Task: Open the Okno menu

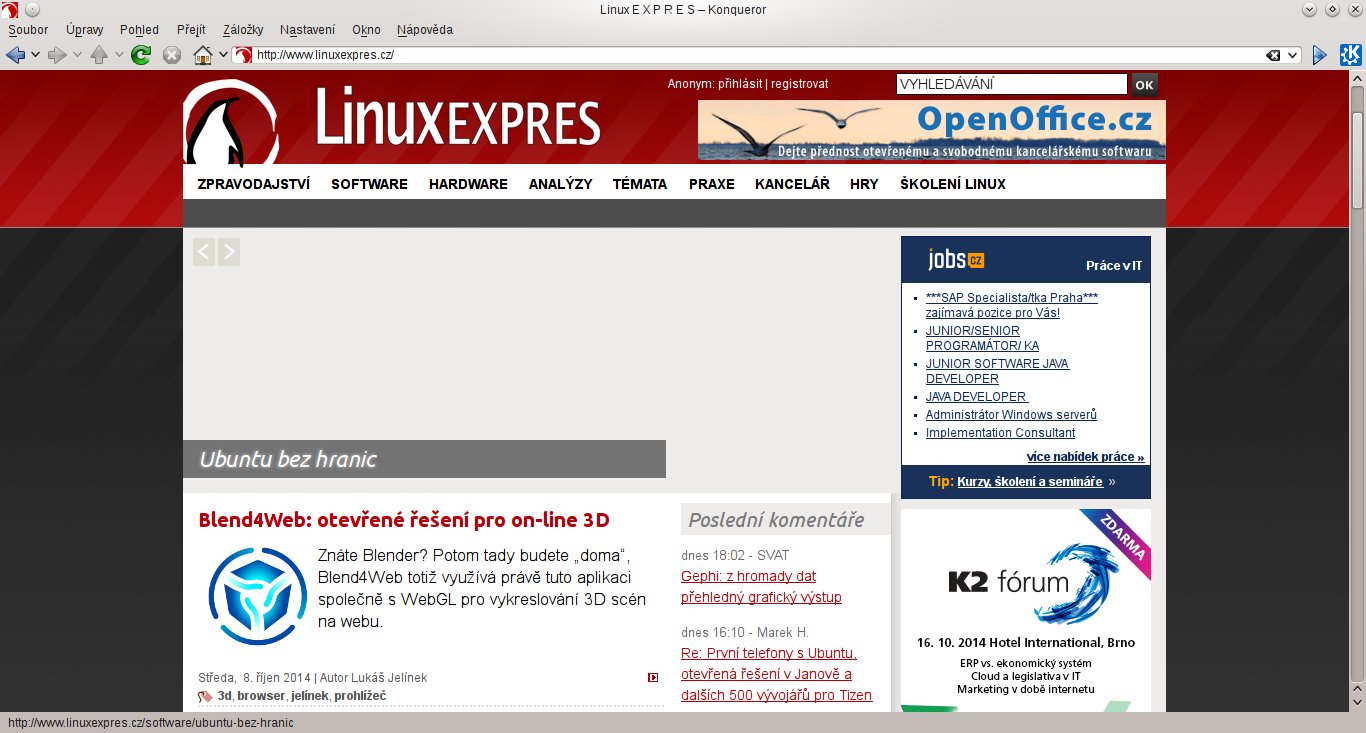Action: (367, 30)
